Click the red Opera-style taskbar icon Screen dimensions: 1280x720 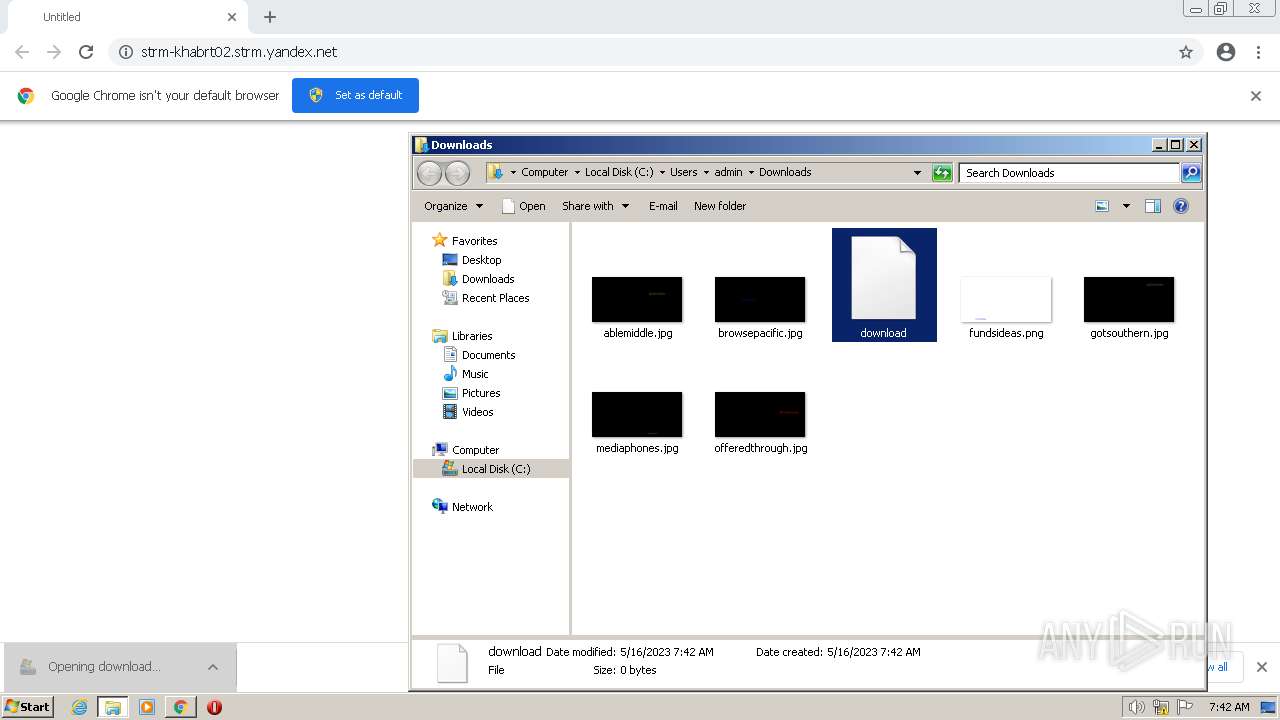214,707
